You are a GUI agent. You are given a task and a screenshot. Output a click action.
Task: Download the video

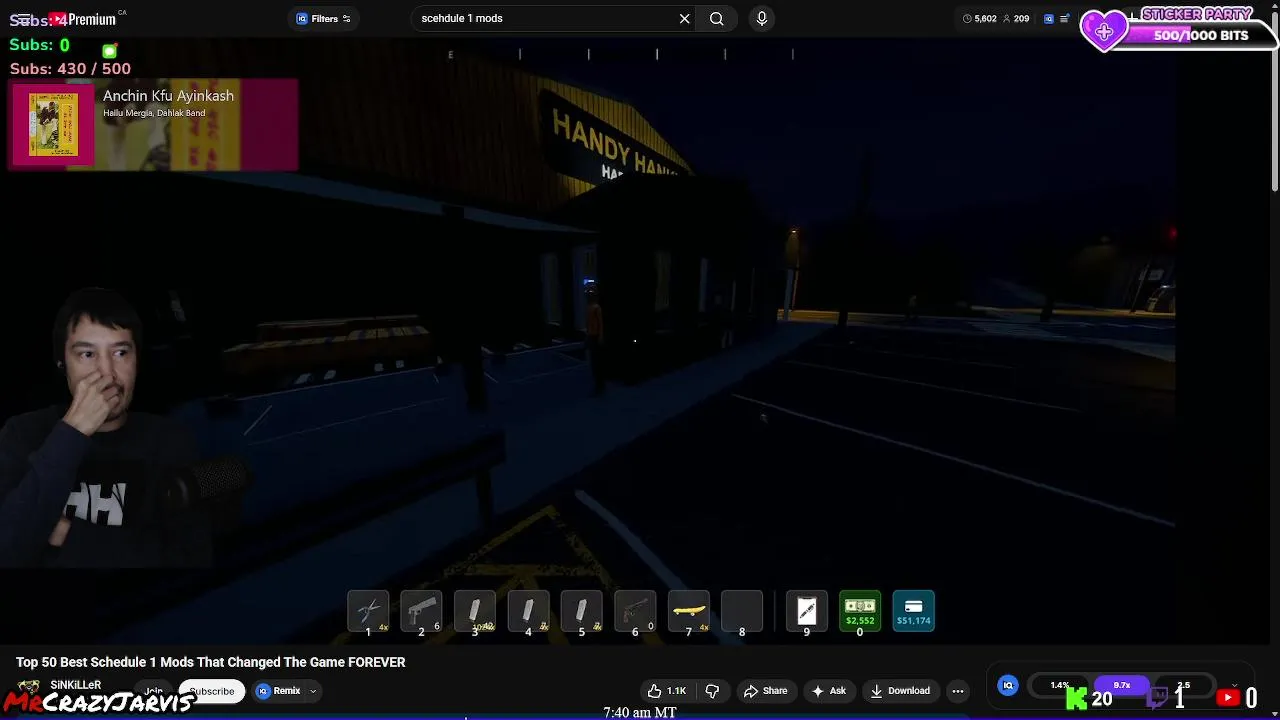click(900, 691)
